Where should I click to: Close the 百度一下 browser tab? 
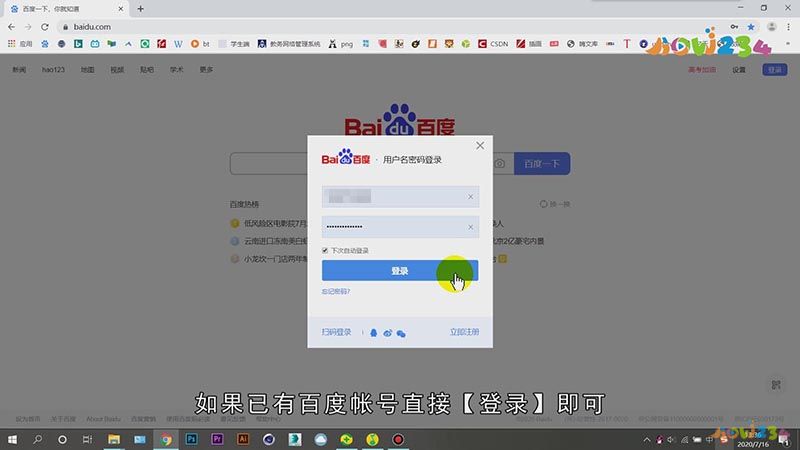[121, 9]
